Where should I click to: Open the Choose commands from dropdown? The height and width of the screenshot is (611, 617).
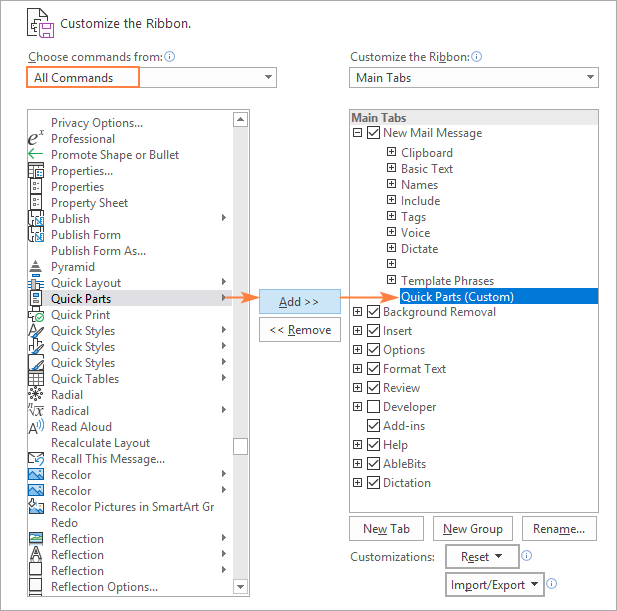click(x=151, y=78)
